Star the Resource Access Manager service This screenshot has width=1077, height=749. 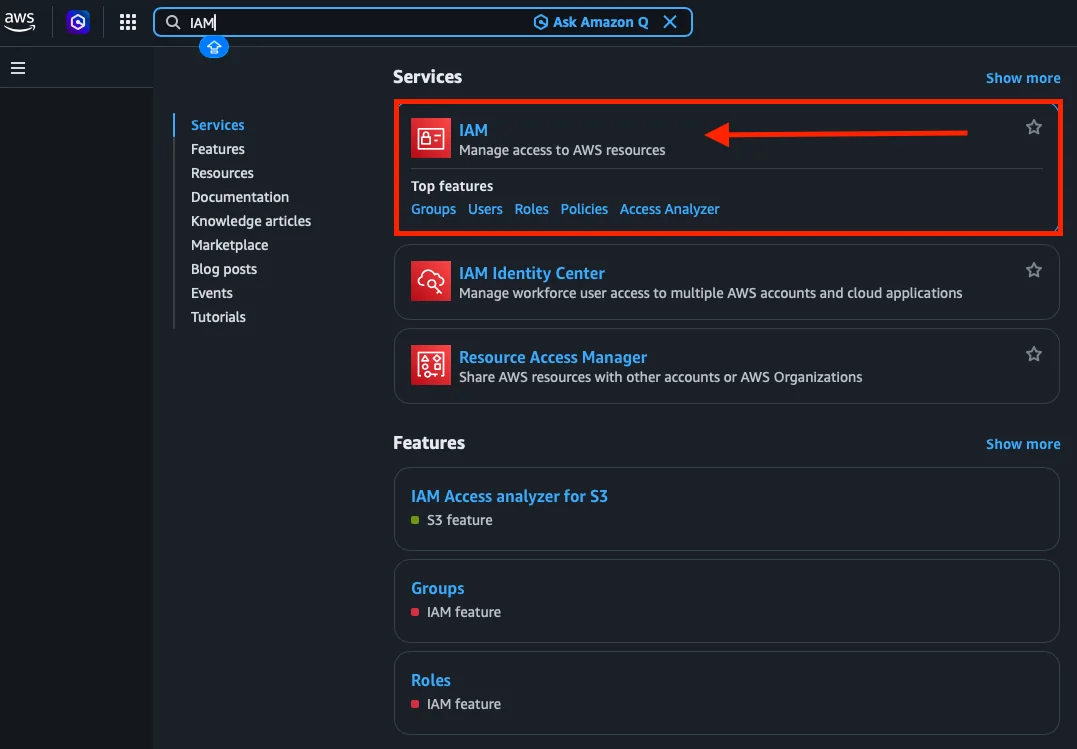click(1034, 354)
